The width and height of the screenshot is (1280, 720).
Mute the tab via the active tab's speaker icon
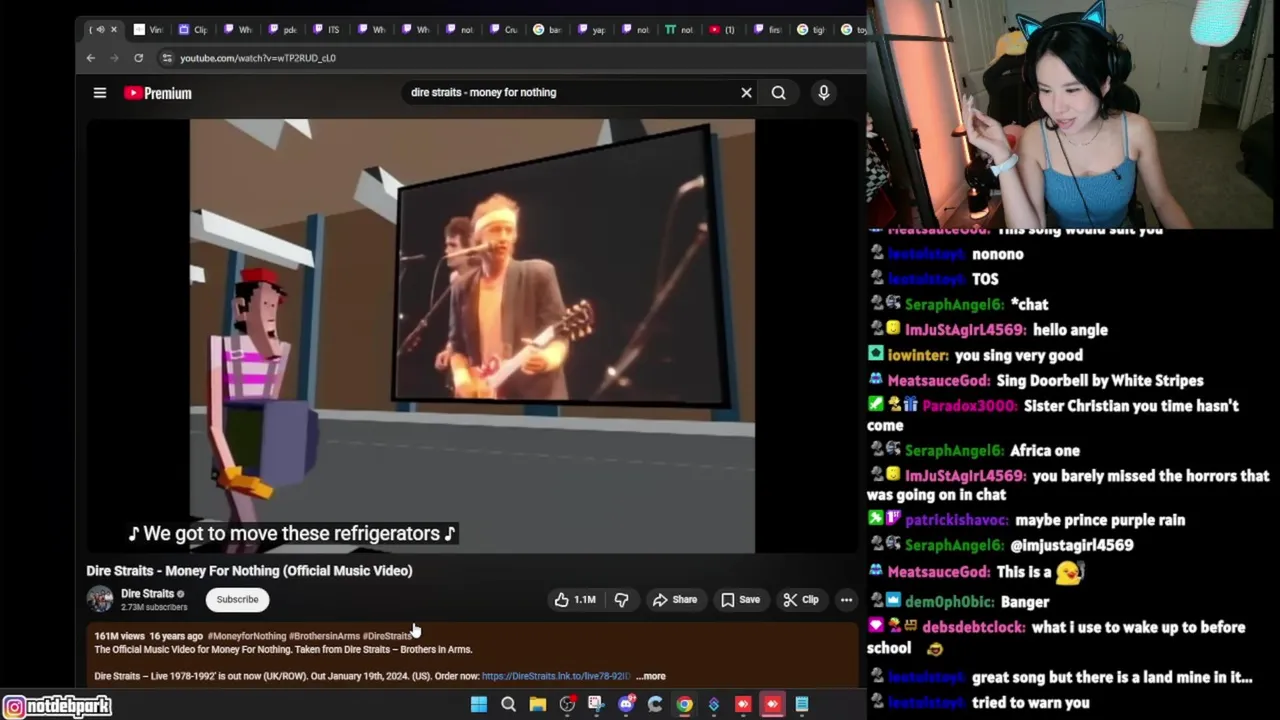100,29
